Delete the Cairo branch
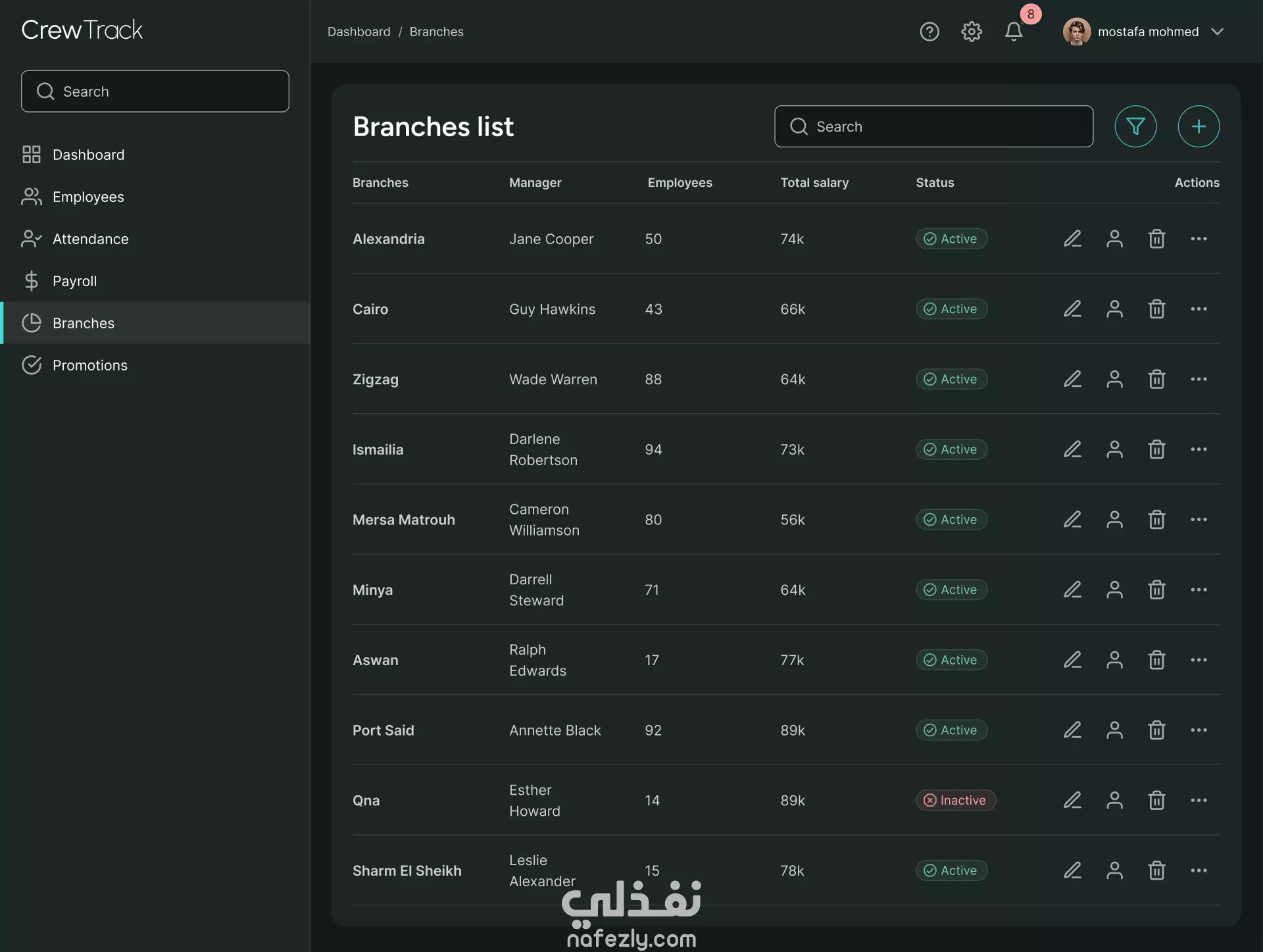Image resolution: width=1263 pixels, height=952 pixels. click(x=1156, y=309)
